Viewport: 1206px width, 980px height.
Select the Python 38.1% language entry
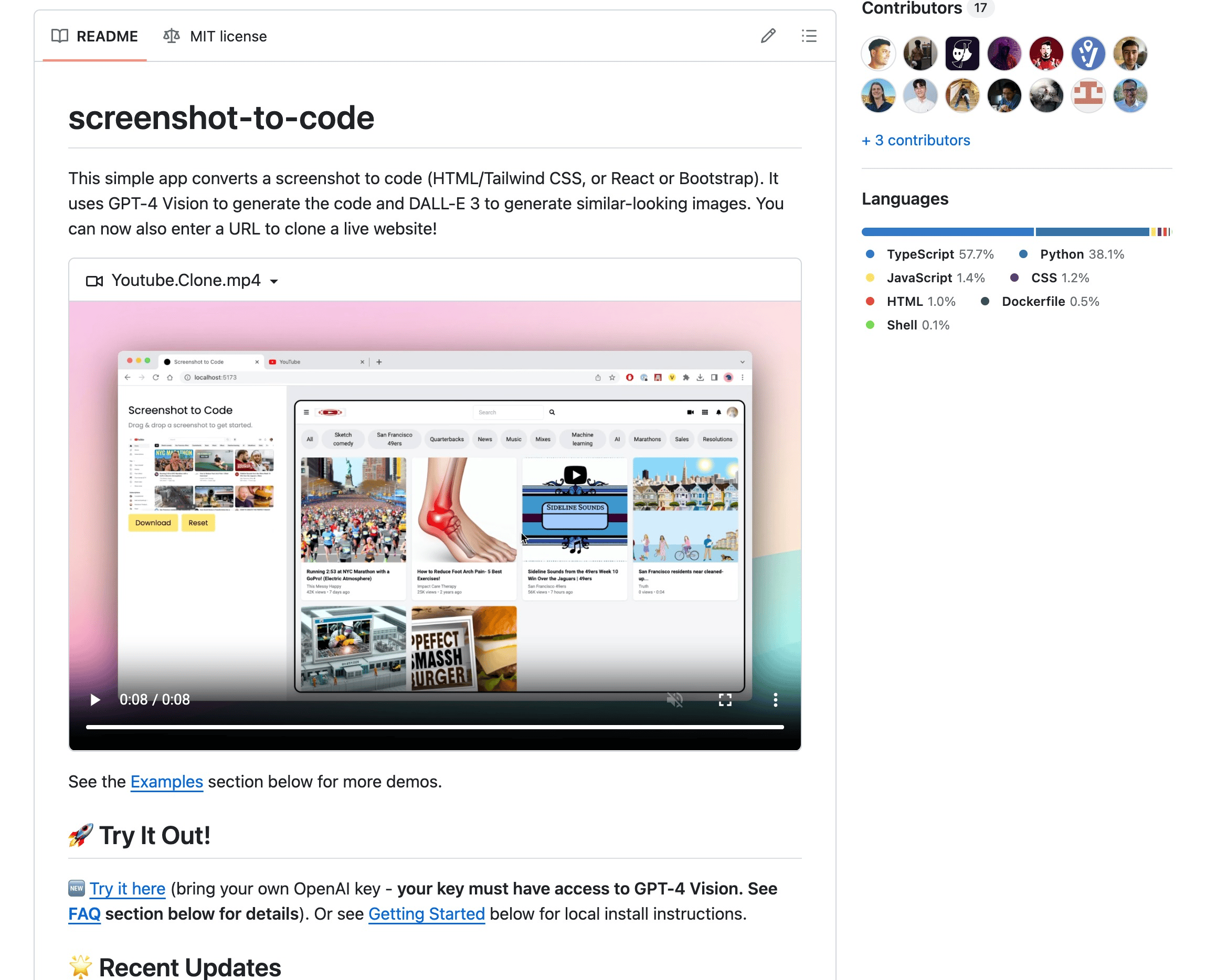[1072, 254]
